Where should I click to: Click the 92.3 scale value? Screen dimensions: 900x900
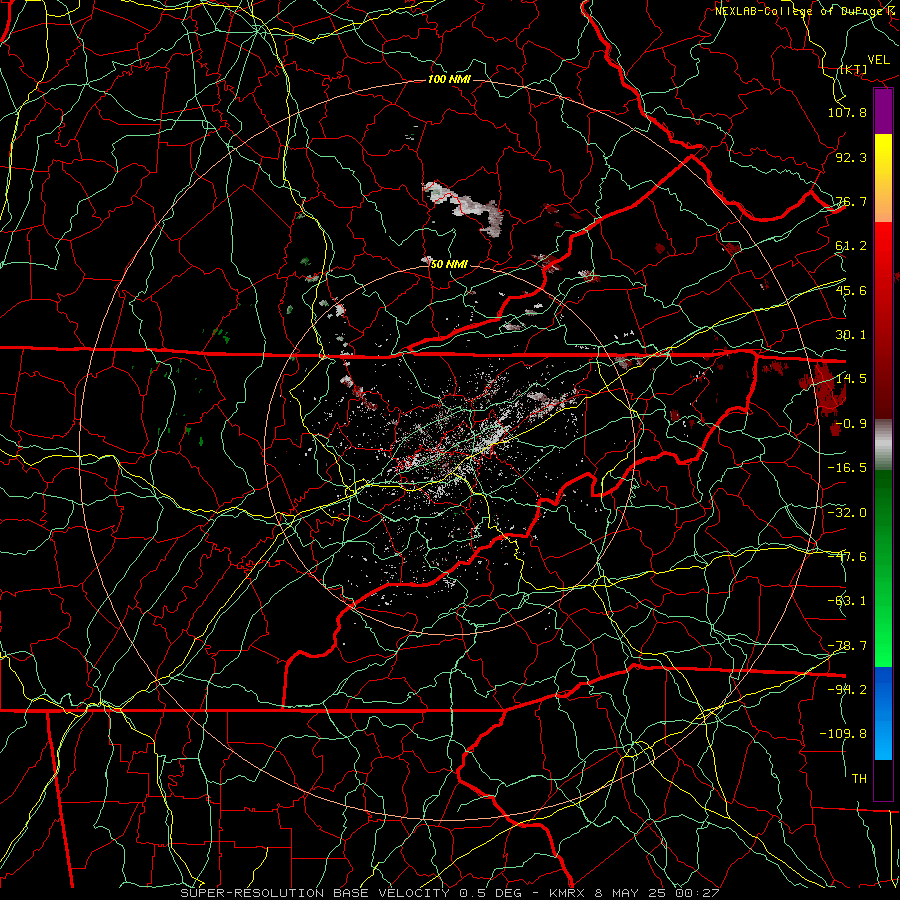click(851, 157)
